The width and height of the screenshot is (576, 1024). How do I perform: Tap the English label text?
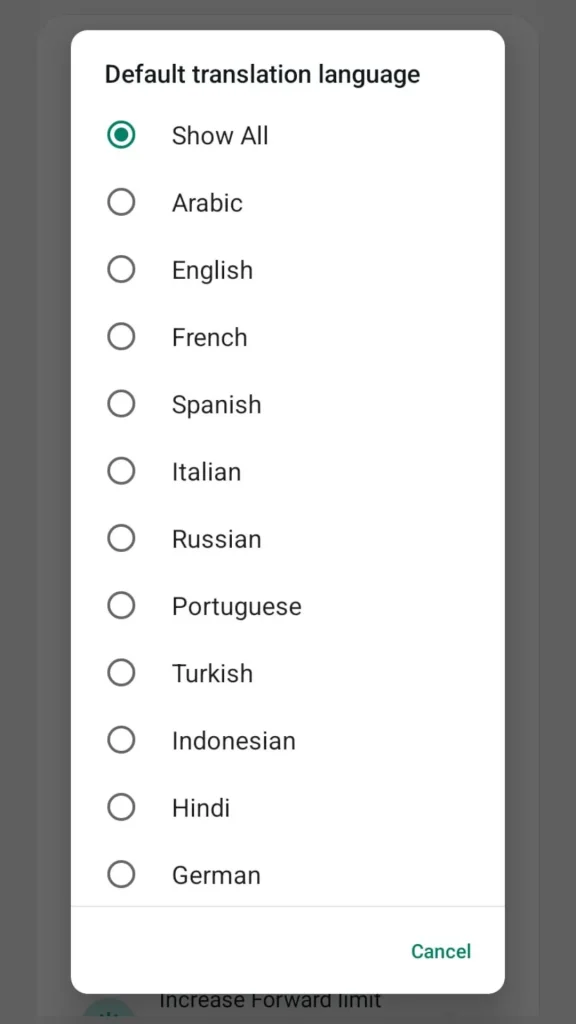[x=212, y=269]
